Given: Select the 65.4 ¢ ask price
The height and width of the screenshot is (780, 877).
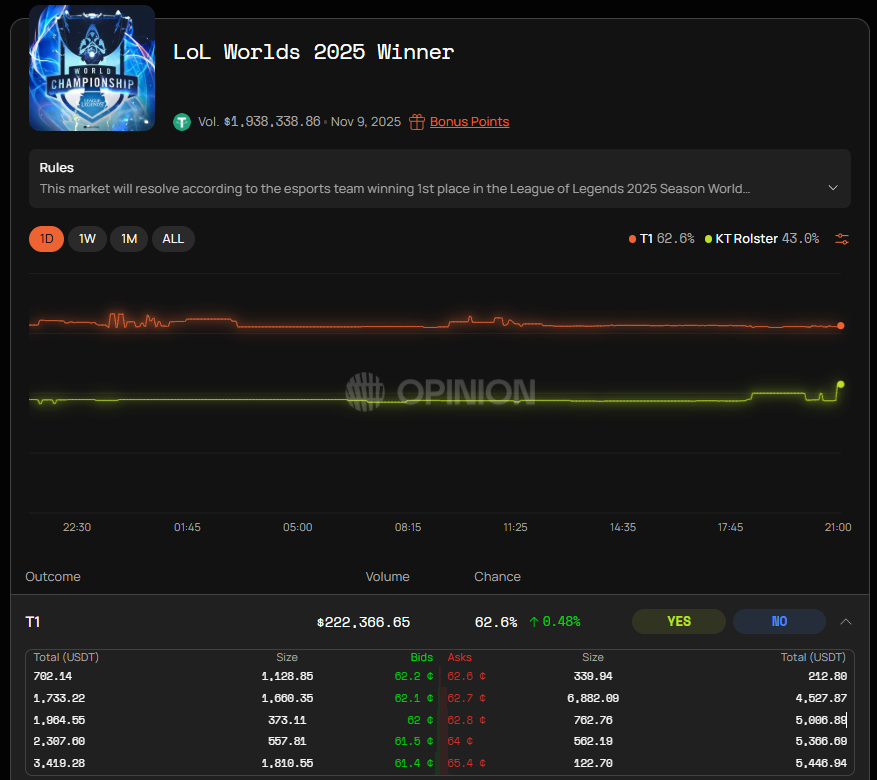Looking at the screenshot, I should click(466, 763).
